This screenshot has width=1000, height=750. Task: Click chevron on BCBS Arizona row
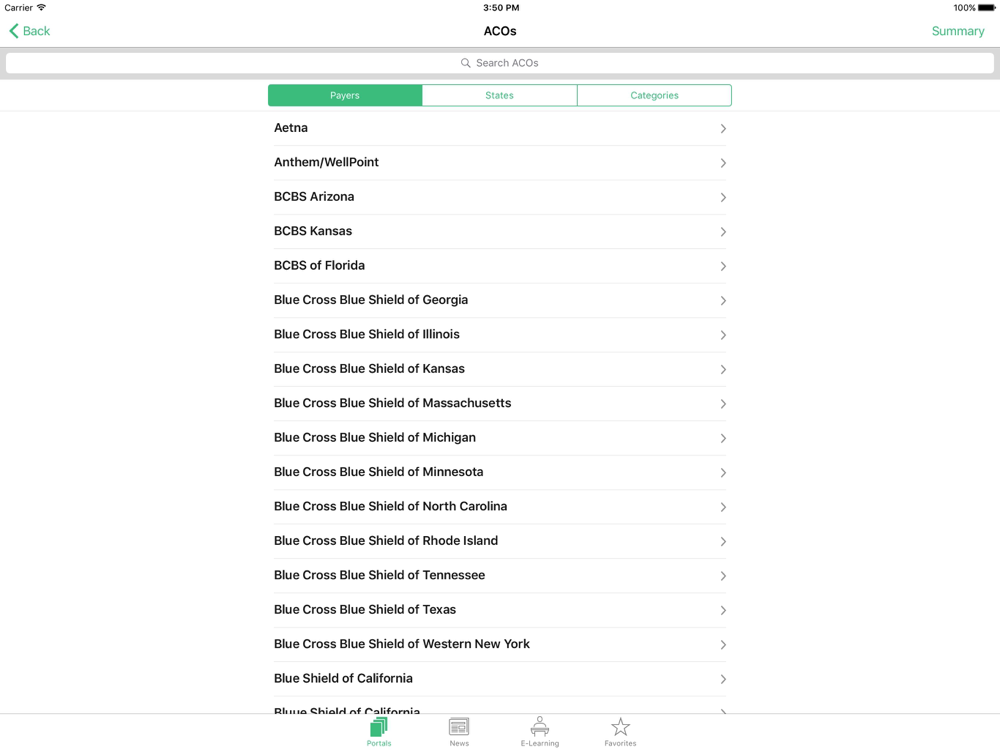[723, 198]
